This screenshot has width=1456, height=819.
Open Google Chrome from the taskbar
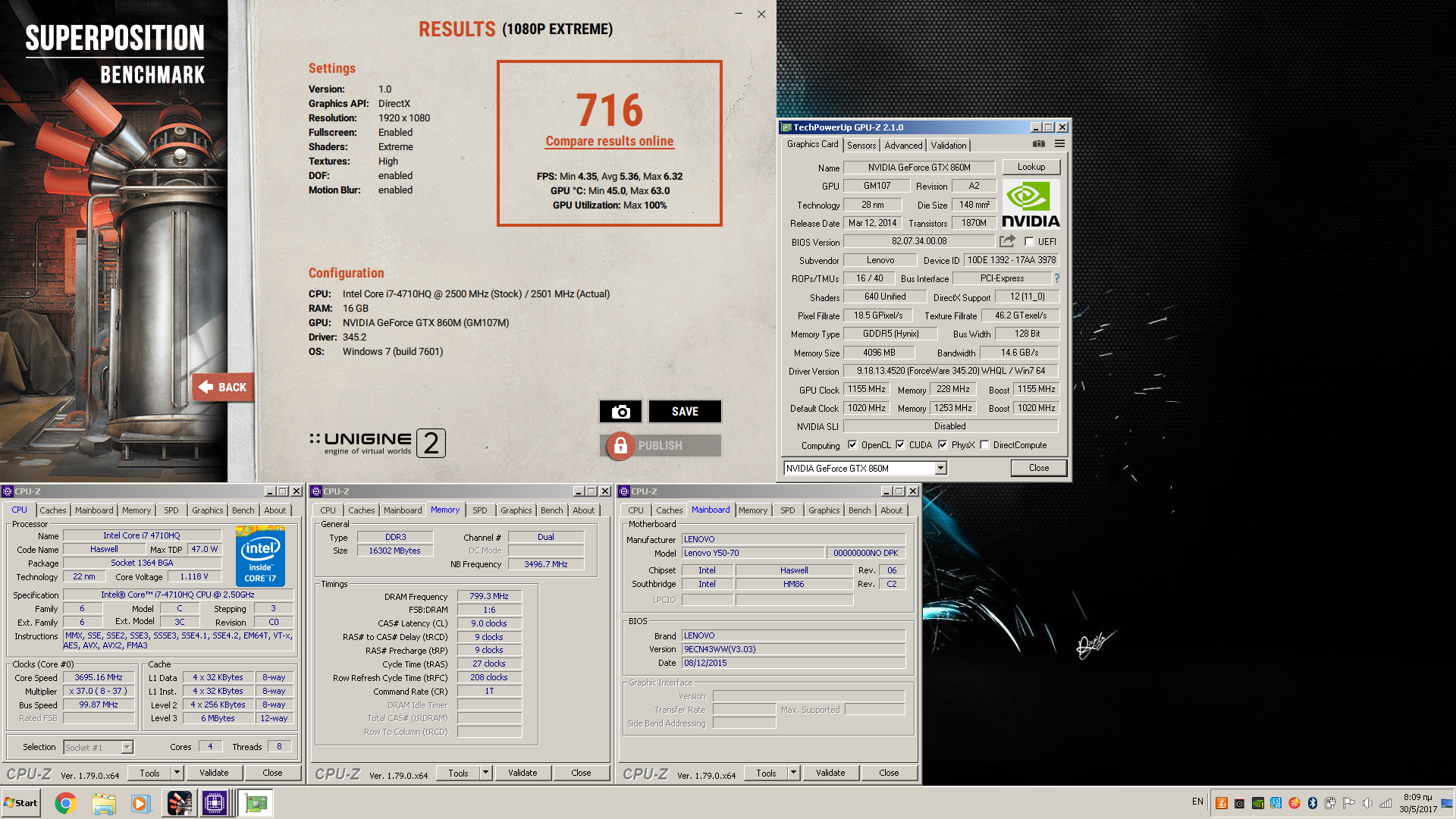[66, 803]
